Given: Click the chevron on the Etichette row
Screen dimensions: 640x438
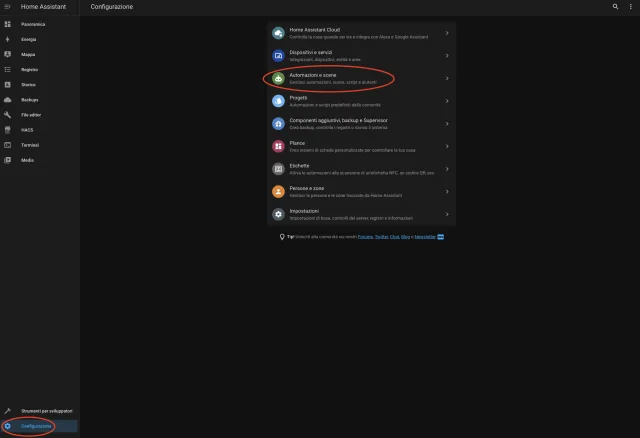Looking at the screenshot, I should (447, 169).
